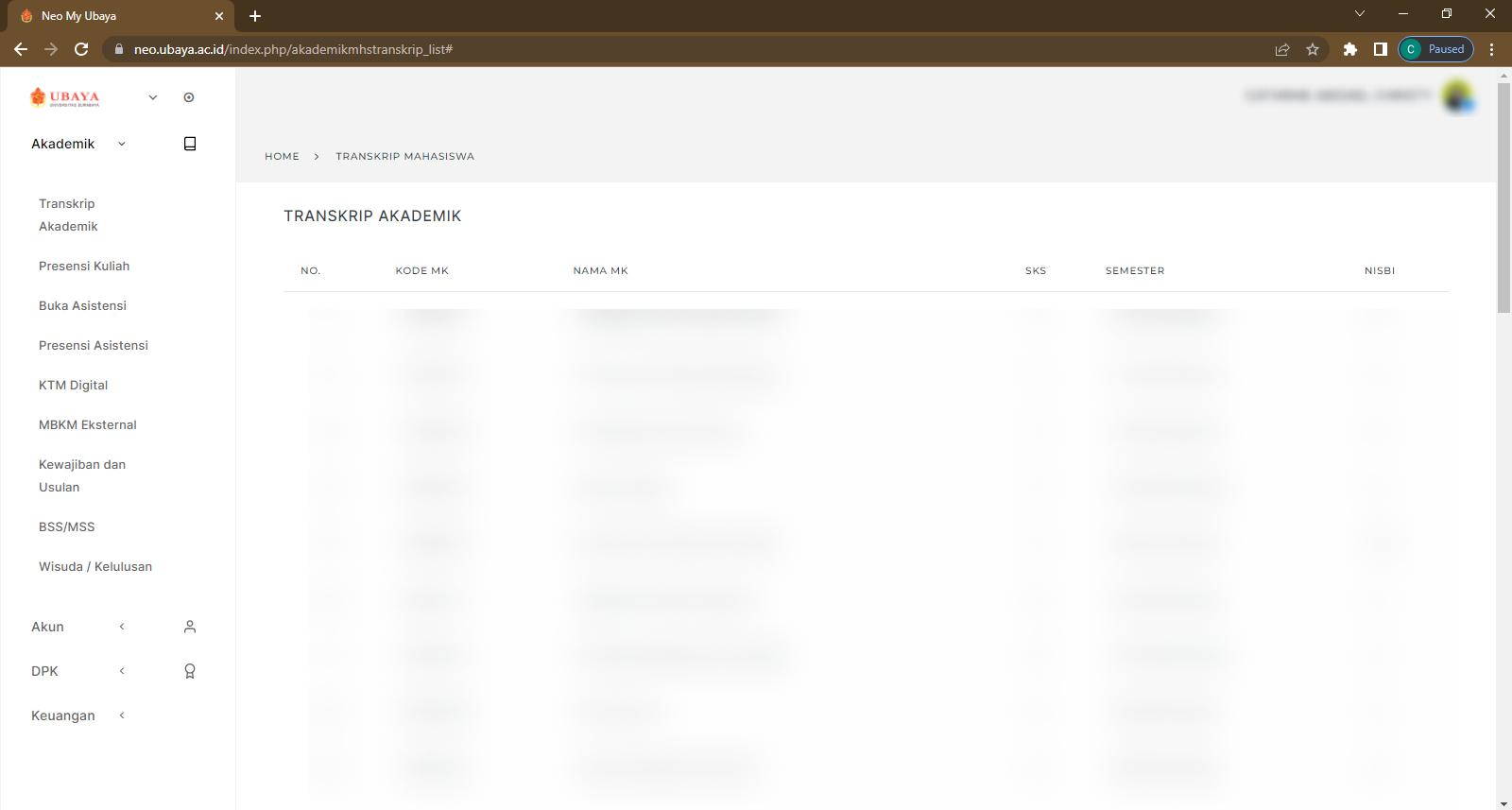Image resolution: width=1512 pixels, height=810 pixels.
Task: Click the page vertical scrollbar thumb
Action: coord(1503,198)
